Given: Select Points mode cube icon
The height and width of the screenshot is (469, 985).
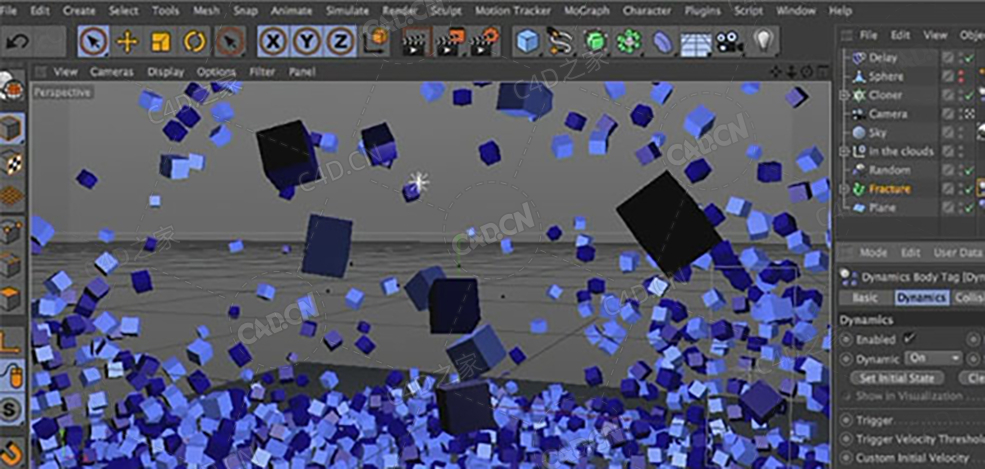Looking at the screenshot, I should 12,233.
